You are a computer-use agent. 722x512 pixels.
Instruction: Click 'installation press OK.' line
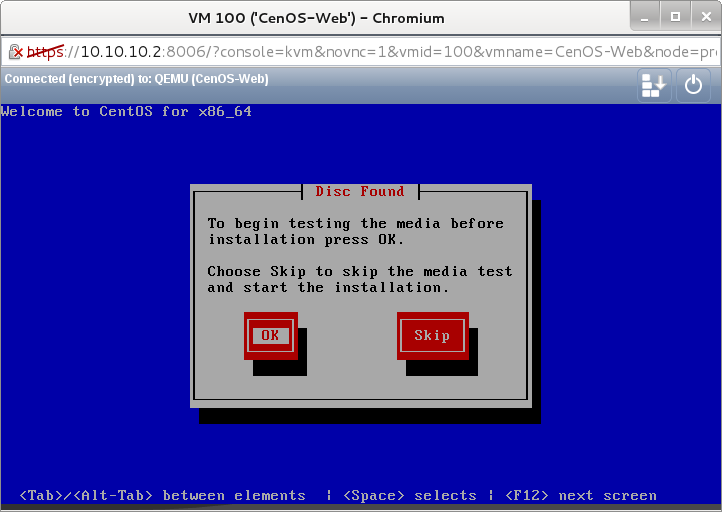point(306,239)
